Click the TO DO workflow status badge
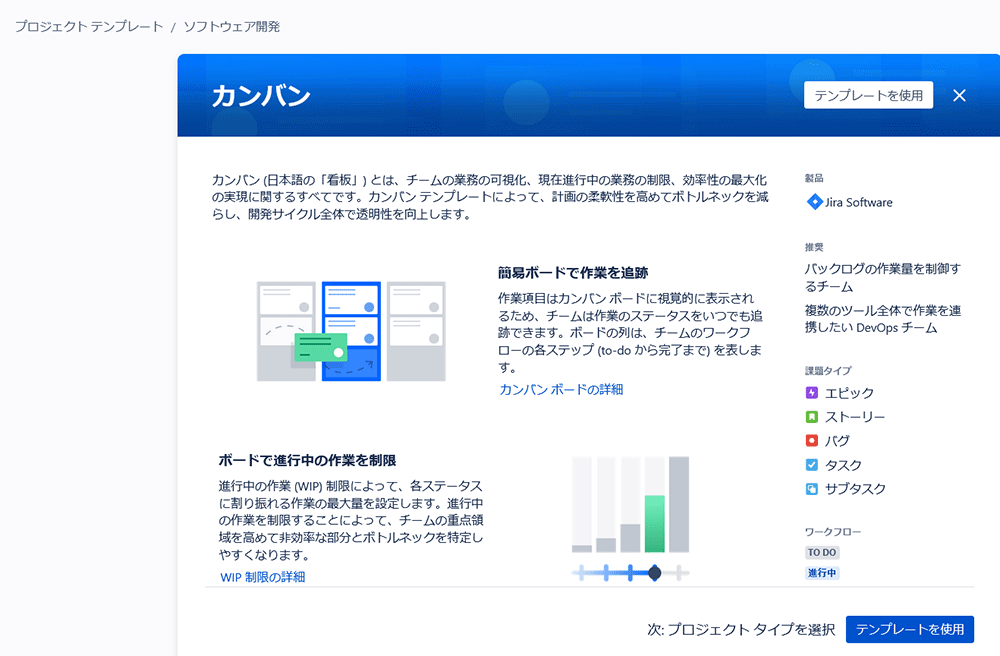1000x656 pixels. [822, 552]
